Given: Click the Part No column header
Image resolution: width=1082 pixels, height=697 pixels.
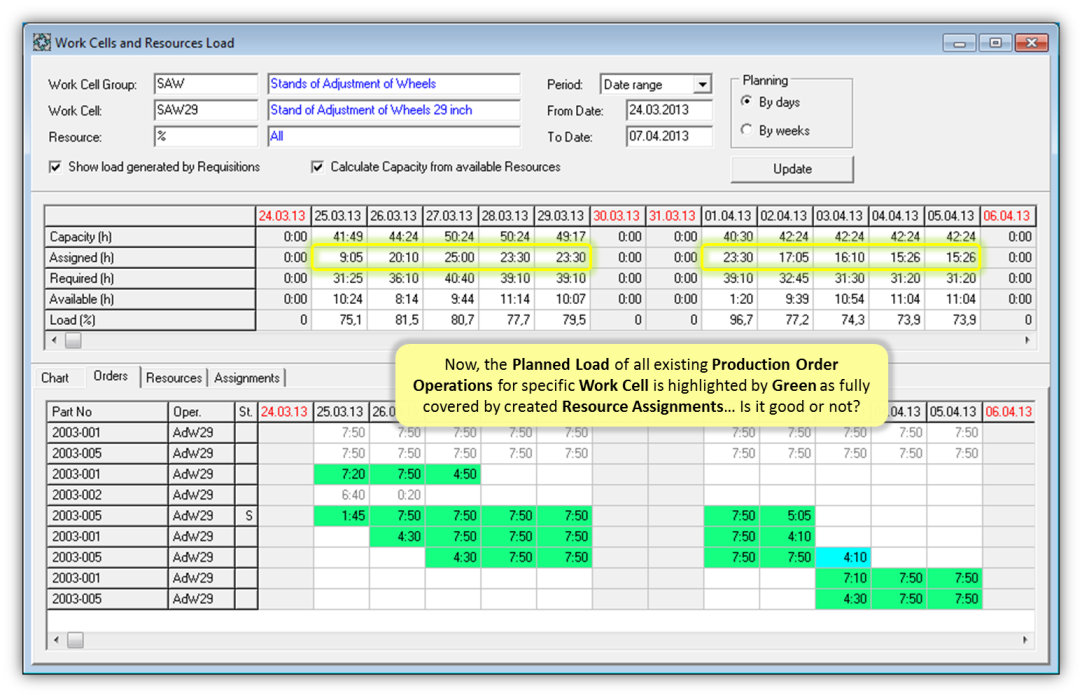Looking at the screenshot, I should (x=107, y=412).
